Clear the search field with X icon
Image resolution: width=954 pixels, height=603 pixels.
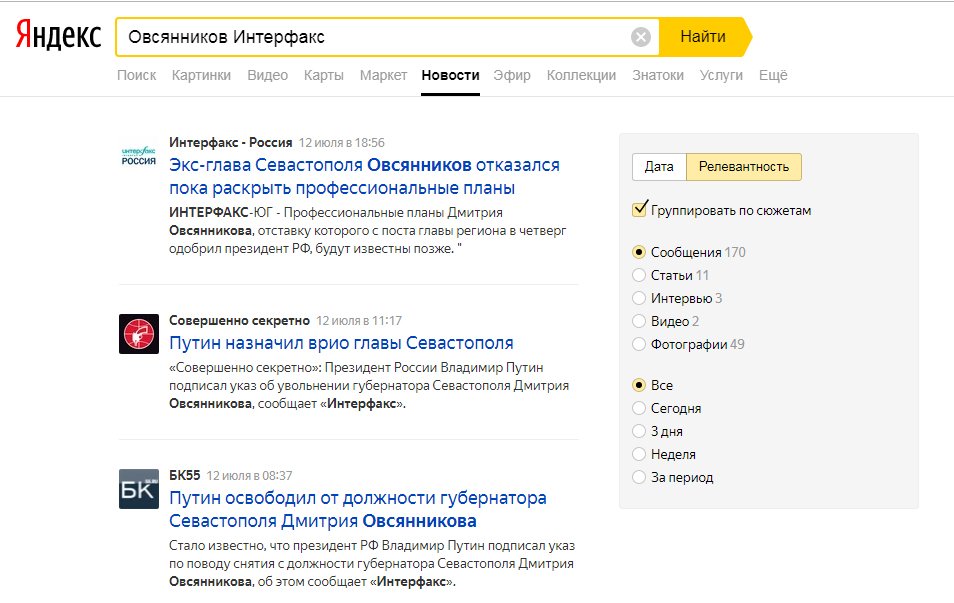[641, 38]
